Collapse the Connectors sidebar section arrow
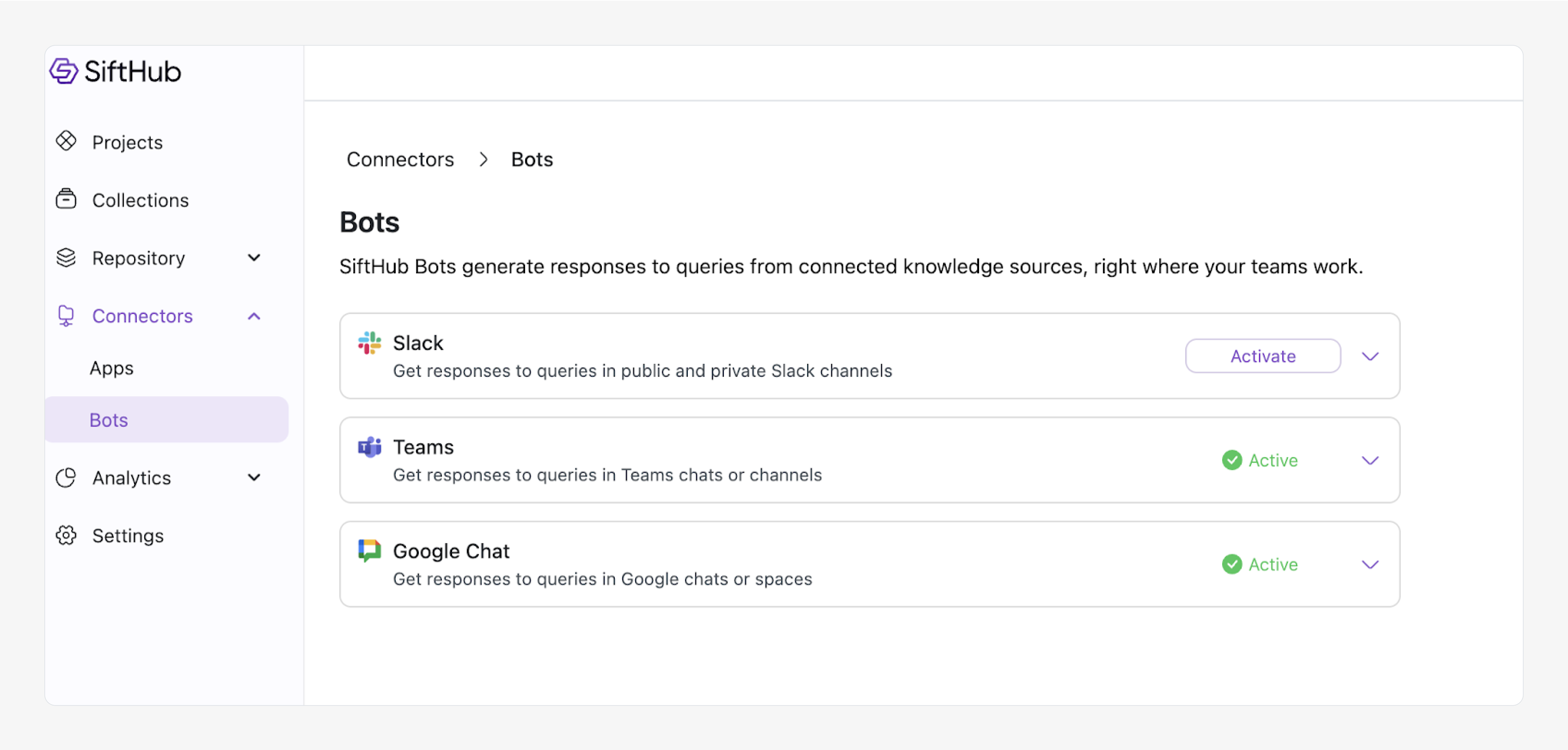Image resolution: width=1568 pixels, height=750 pixels. [254, 316]
